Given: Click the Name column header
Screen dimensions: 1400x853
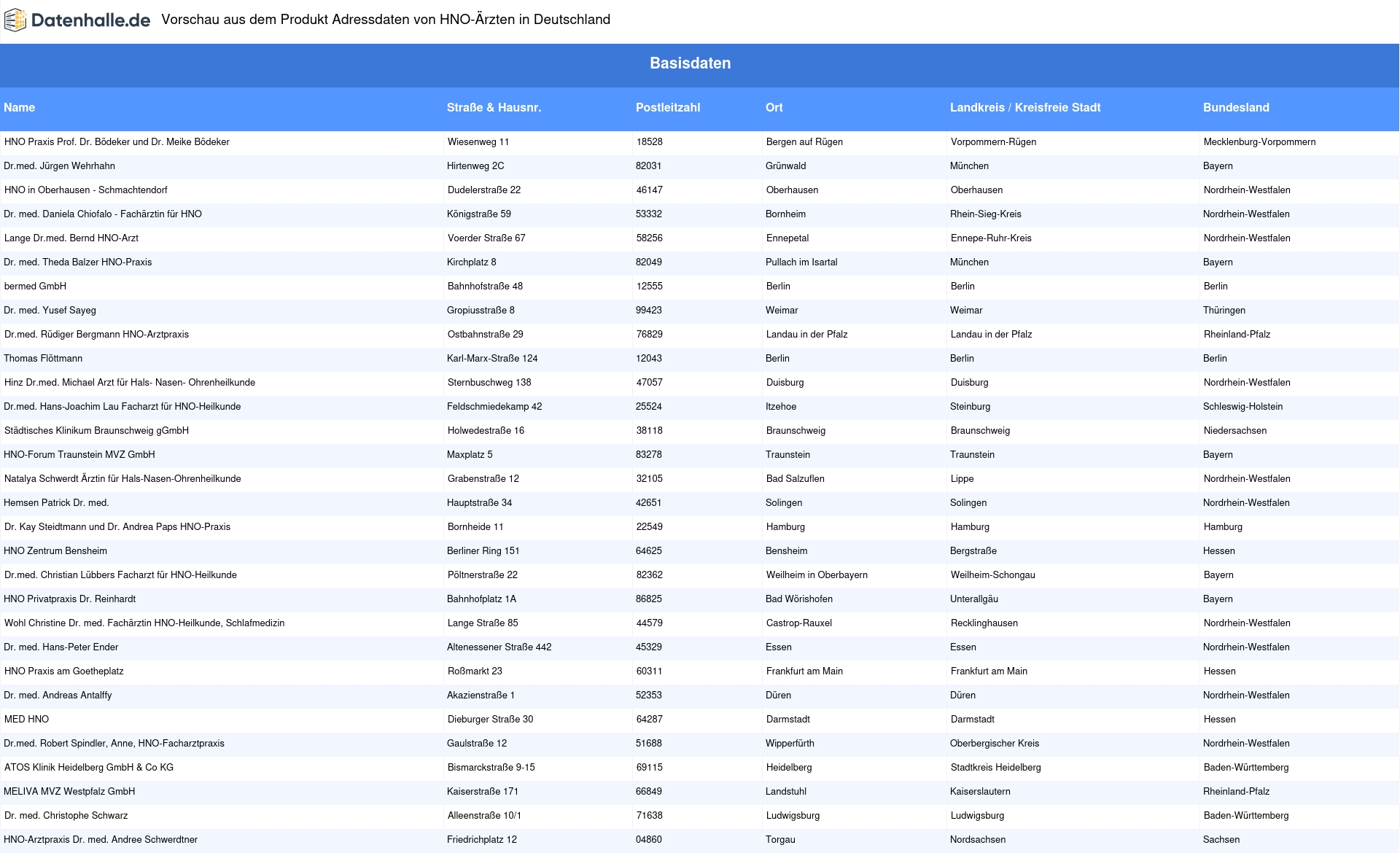Looking at the screenshot, I should [20, 108].
